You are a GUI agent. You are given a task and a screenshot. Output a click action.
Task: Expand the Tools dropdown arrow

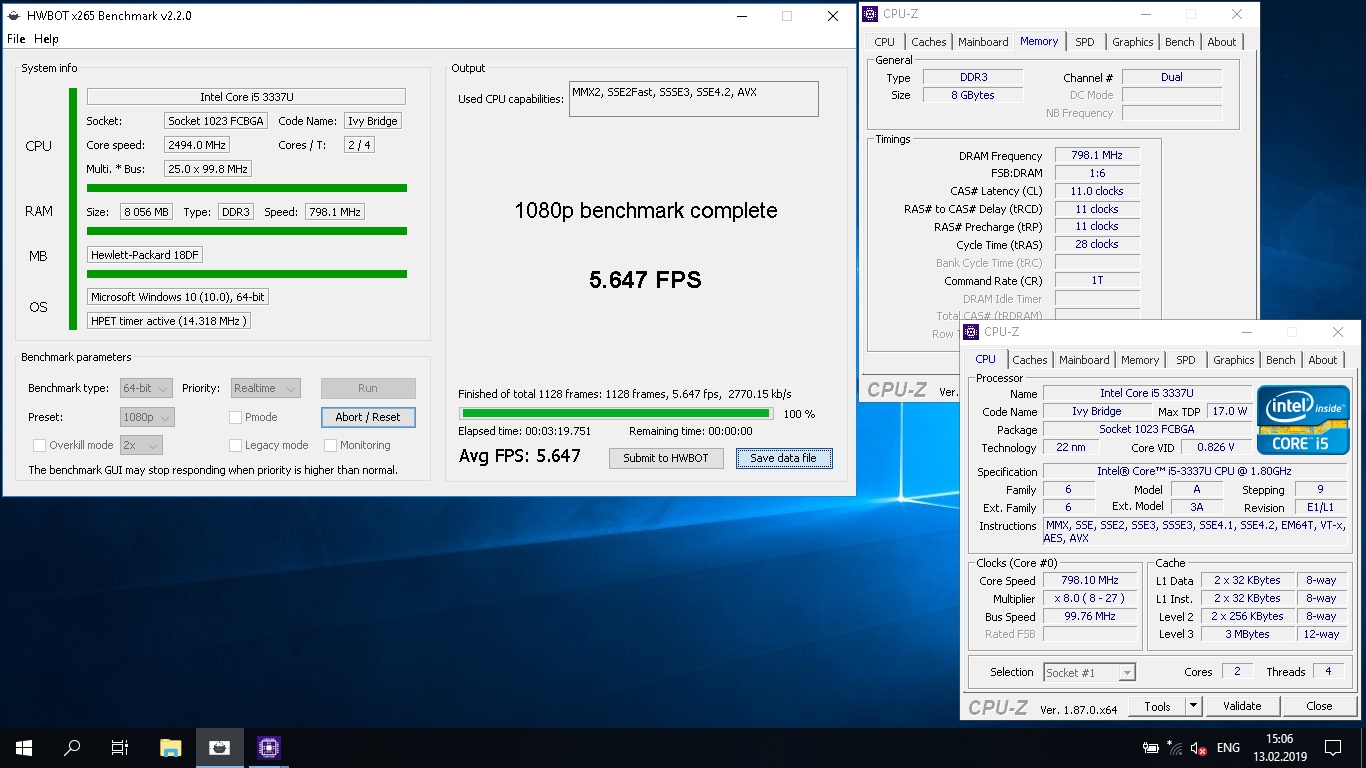(x=1193, y=706)
